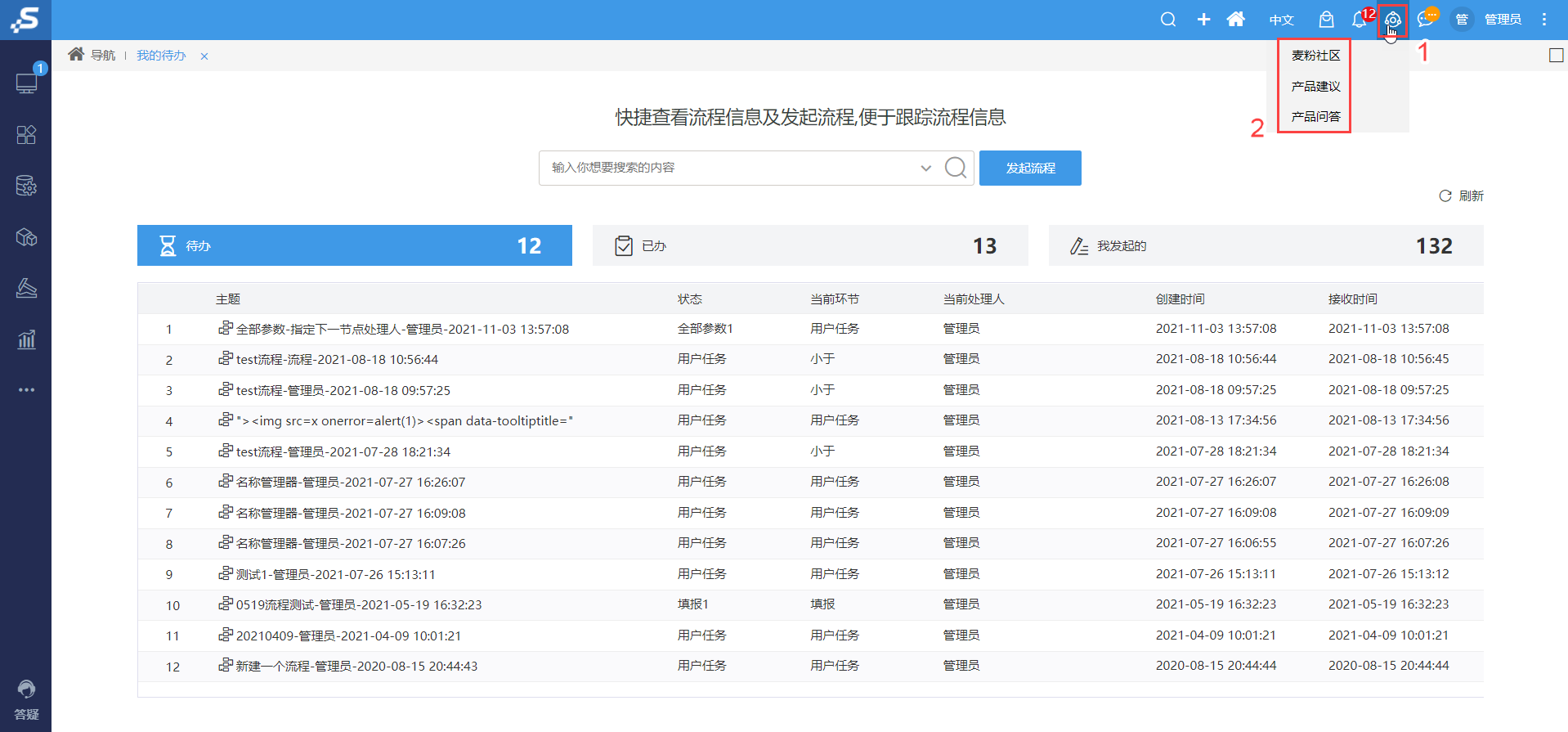Open test流程-管理员-2021-08-18 09:57:25 task
The image size is (1568, 732).
(x=343, y=390)
